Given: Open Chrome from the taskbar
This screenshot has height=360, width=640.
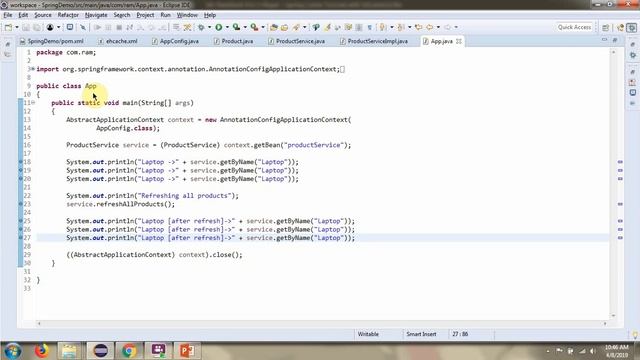Looking at the screenshot, I should [x=129, y=351].
